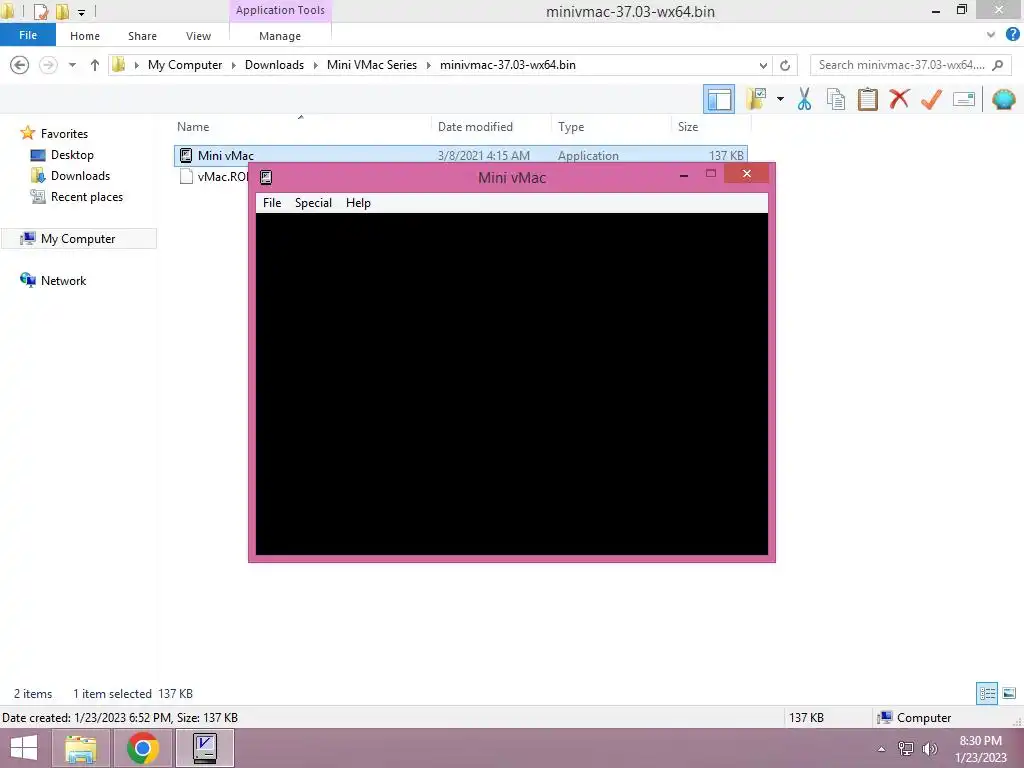Click My Computer in the address bar
The image size is (1024, 768).
coord(185,65)
